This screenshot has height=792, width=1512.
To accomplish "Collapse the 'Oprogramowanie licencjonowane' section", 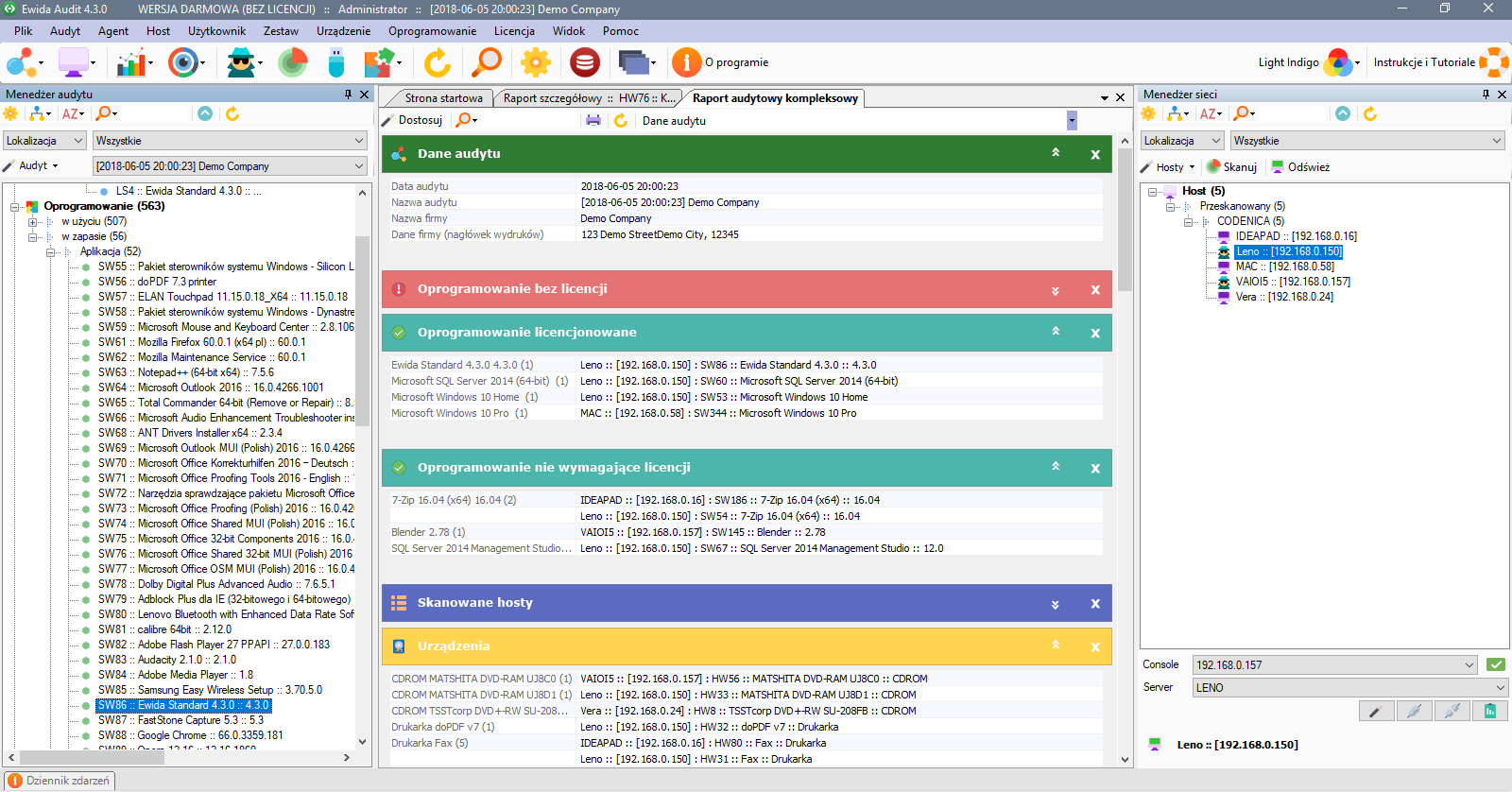I will coord(1056,332).
